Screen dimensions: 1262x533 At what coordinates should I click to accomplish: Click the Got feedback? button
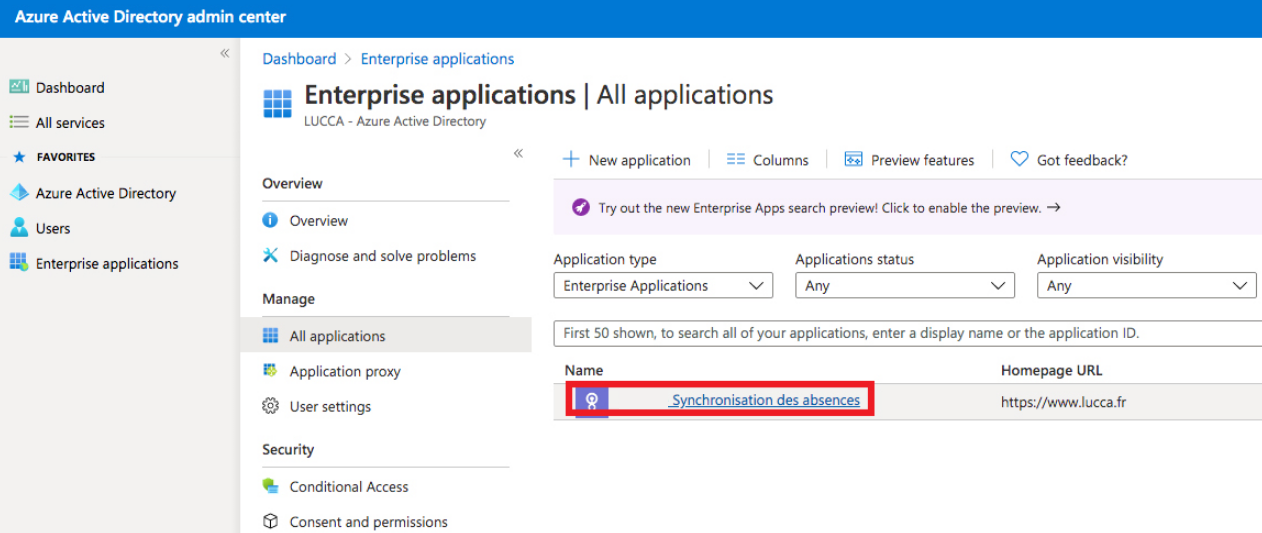coord(1069,159)
